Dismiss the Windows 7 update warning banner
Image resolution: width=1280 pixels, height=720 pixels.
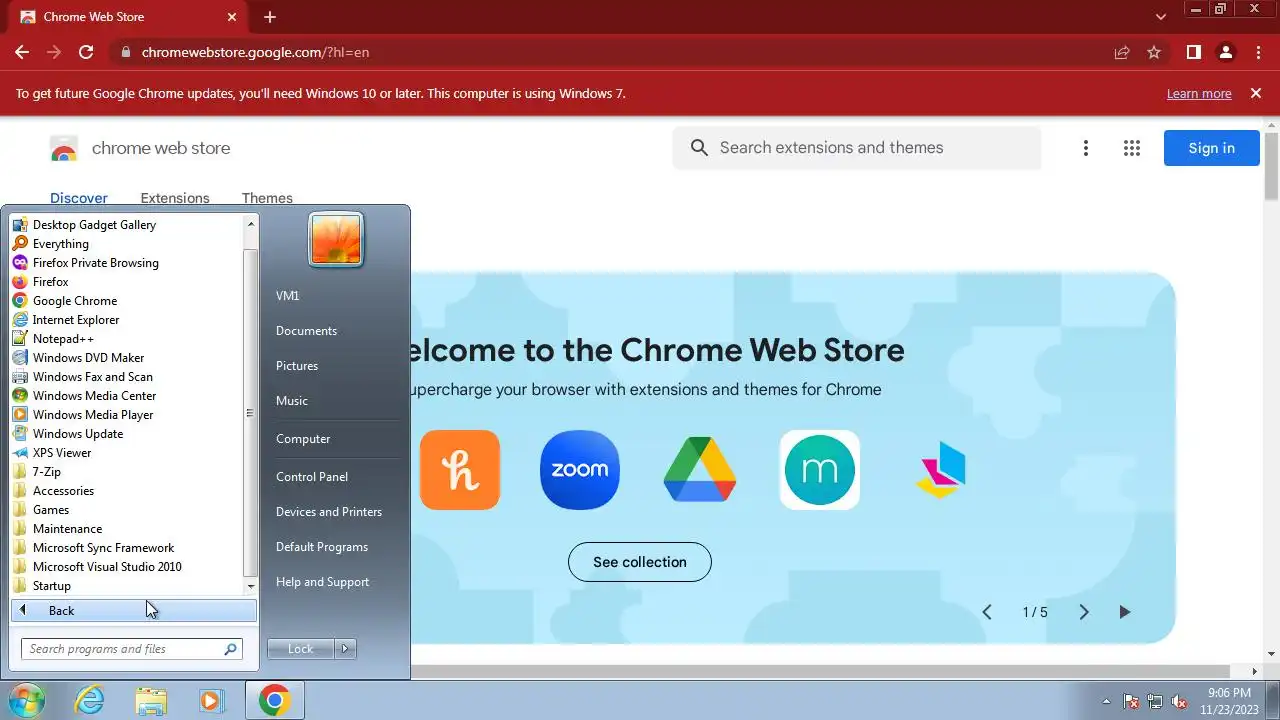tap(1256, 93)
